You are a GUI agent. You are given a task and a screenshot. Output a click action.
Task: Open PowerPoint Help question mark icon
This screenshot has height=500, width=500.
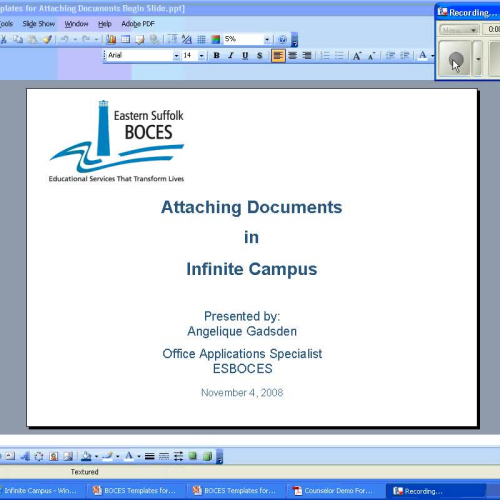click(x=282, y=40)
